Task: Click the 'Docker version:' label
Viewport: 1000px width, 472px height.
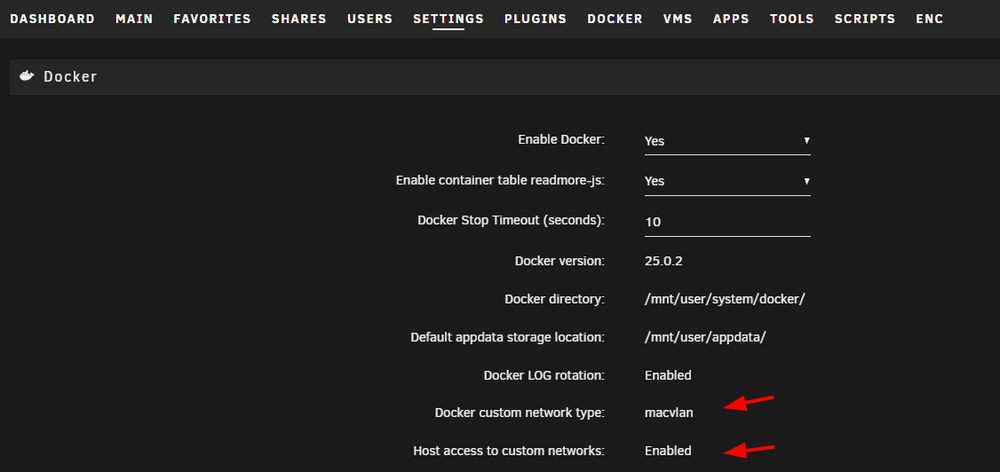Action: click(559, 261)
